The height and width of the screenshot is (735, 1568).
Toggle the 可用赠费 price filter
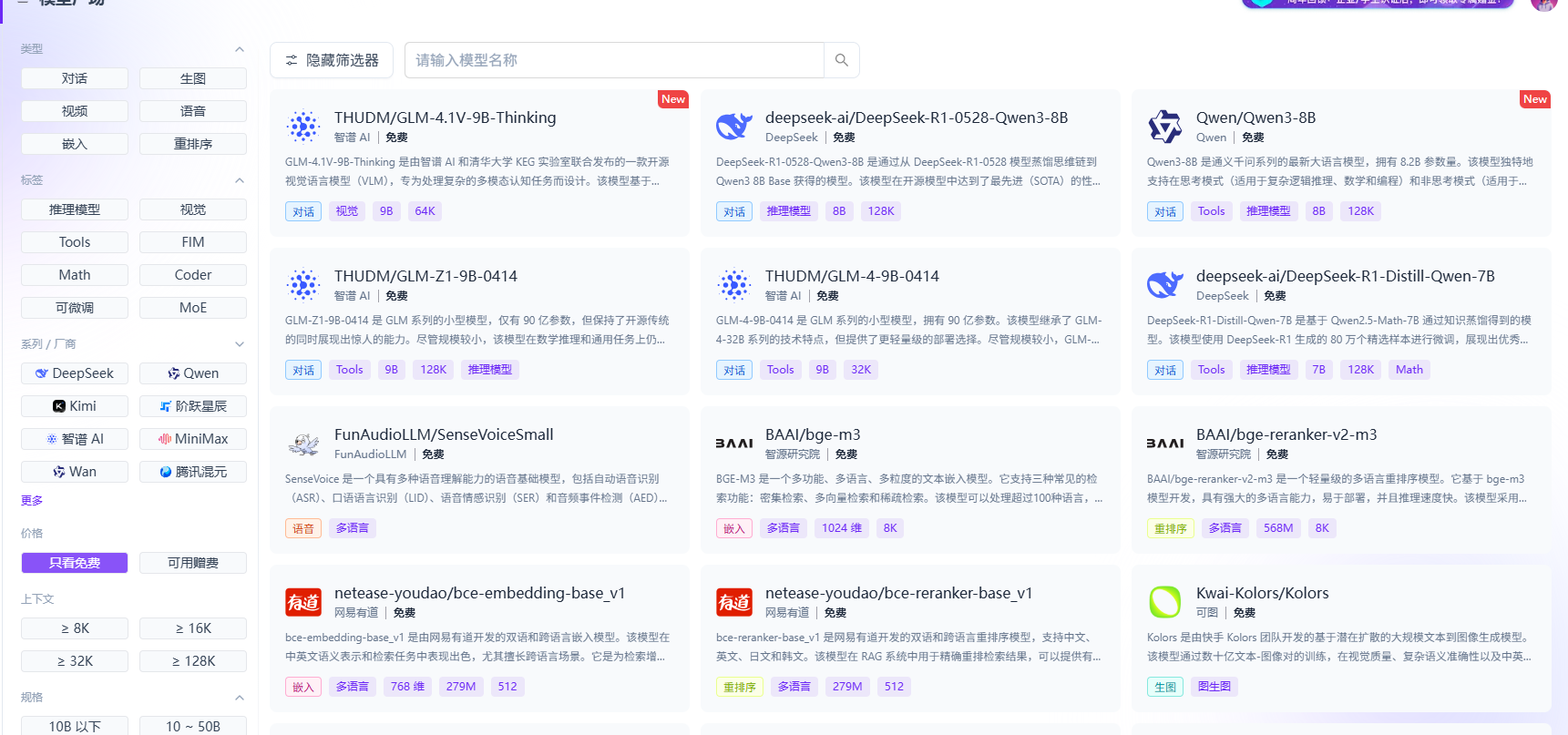point(193,563)
